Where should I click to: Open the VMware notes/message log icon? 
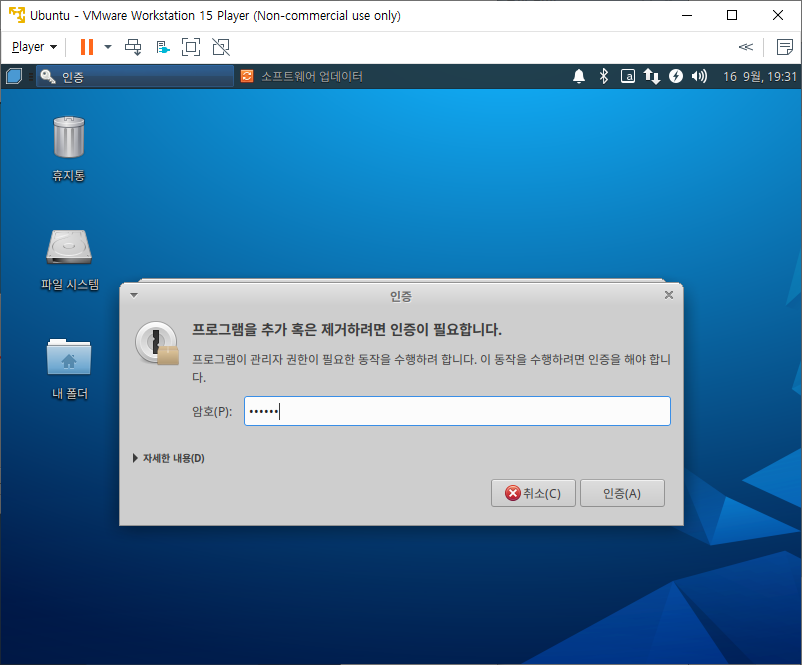784,47
